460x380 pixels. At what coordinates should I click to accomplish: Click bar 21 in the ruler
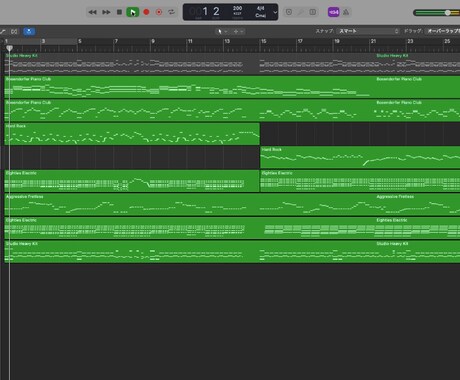(x=373, y=41)
